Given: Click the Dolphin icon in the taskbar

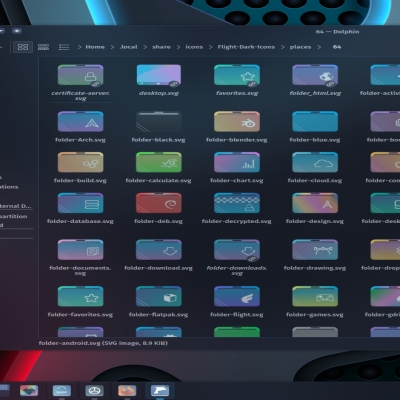Looking at the screenshot, I should [x=160, y=390].
